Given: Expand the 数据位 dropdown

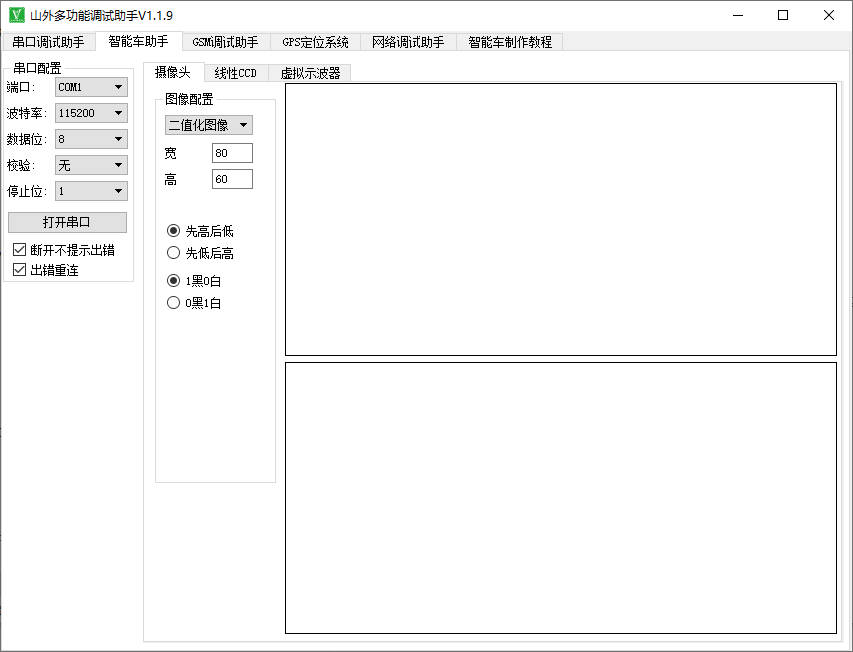Looking at the screenshot, I should (91, 139).
